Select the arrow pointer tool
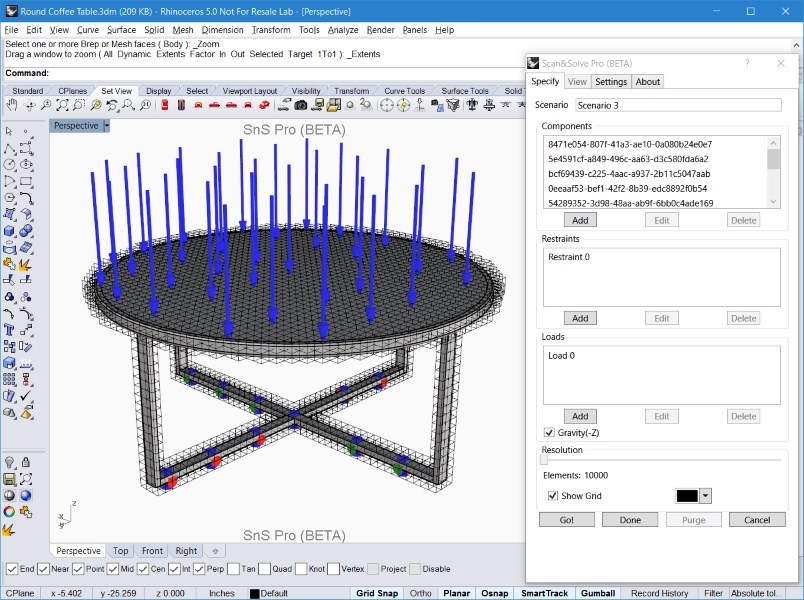This screenshot has height=600, width=804. point(9,131)
